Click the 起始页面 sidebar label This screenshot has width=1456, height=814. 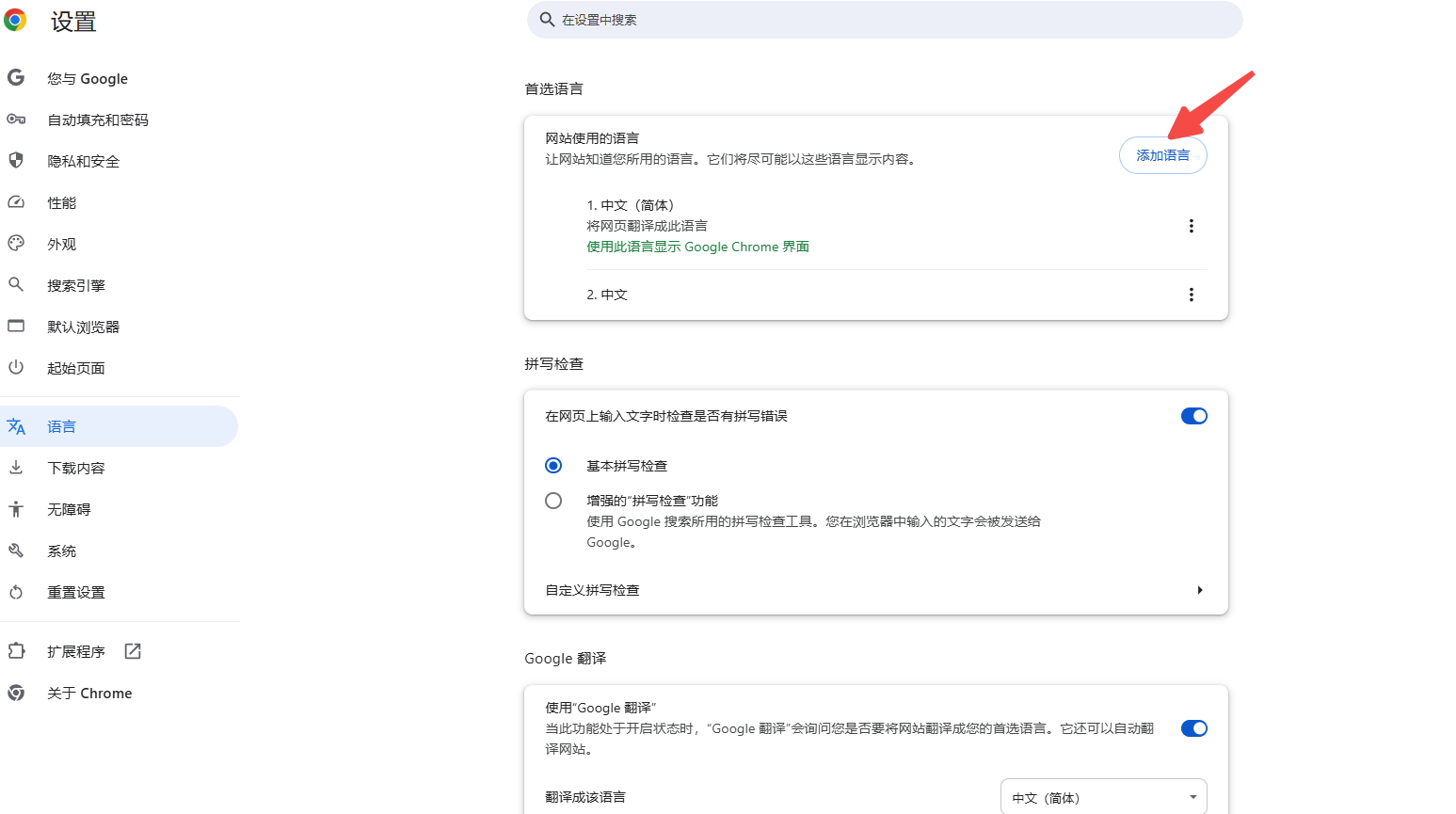pos(76,368)
